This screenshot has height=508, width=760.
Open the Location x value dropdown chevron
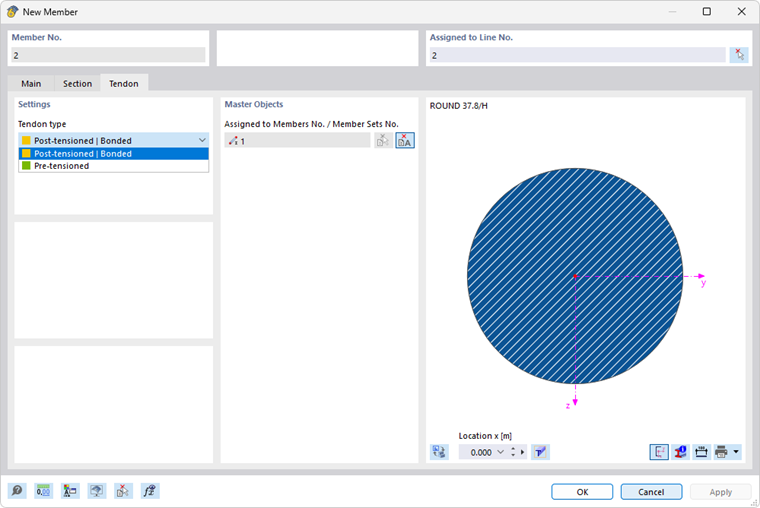pyautogui.click(x=501, y=452)
